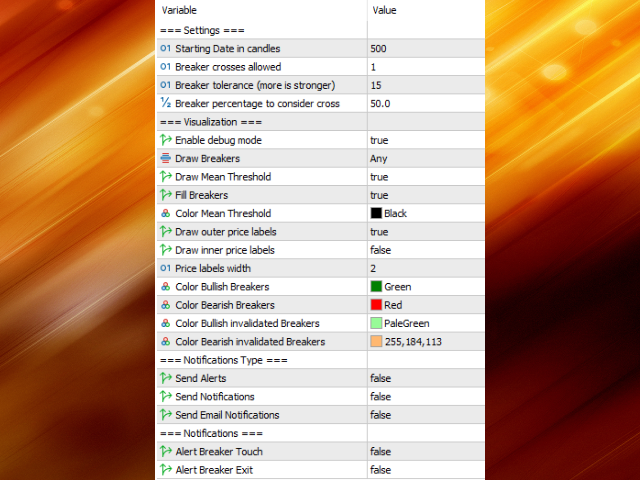Open the Green color dropdown for Bullish Breakers

point(426,287)
